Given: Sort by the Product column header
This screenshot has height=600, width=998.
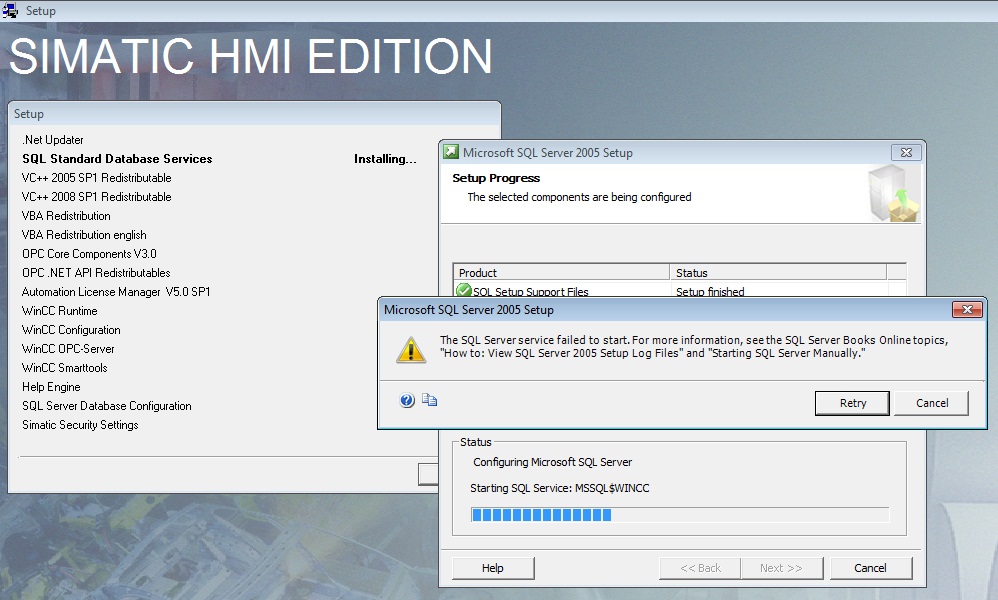Looking at the screenshot, I should coord(561,272).
